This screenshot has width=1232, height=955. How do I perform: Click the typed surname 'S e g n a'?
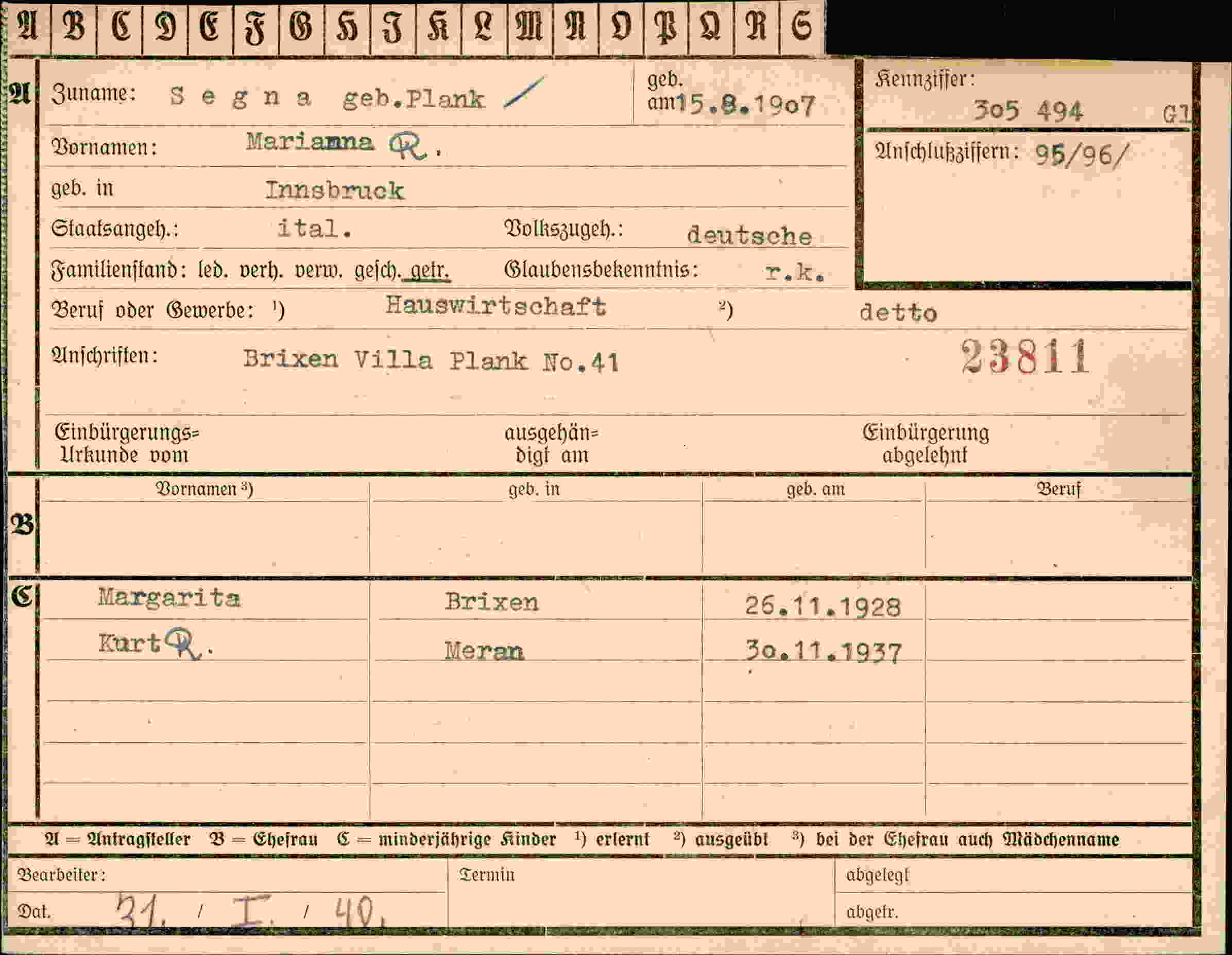[x=241, y=97]
